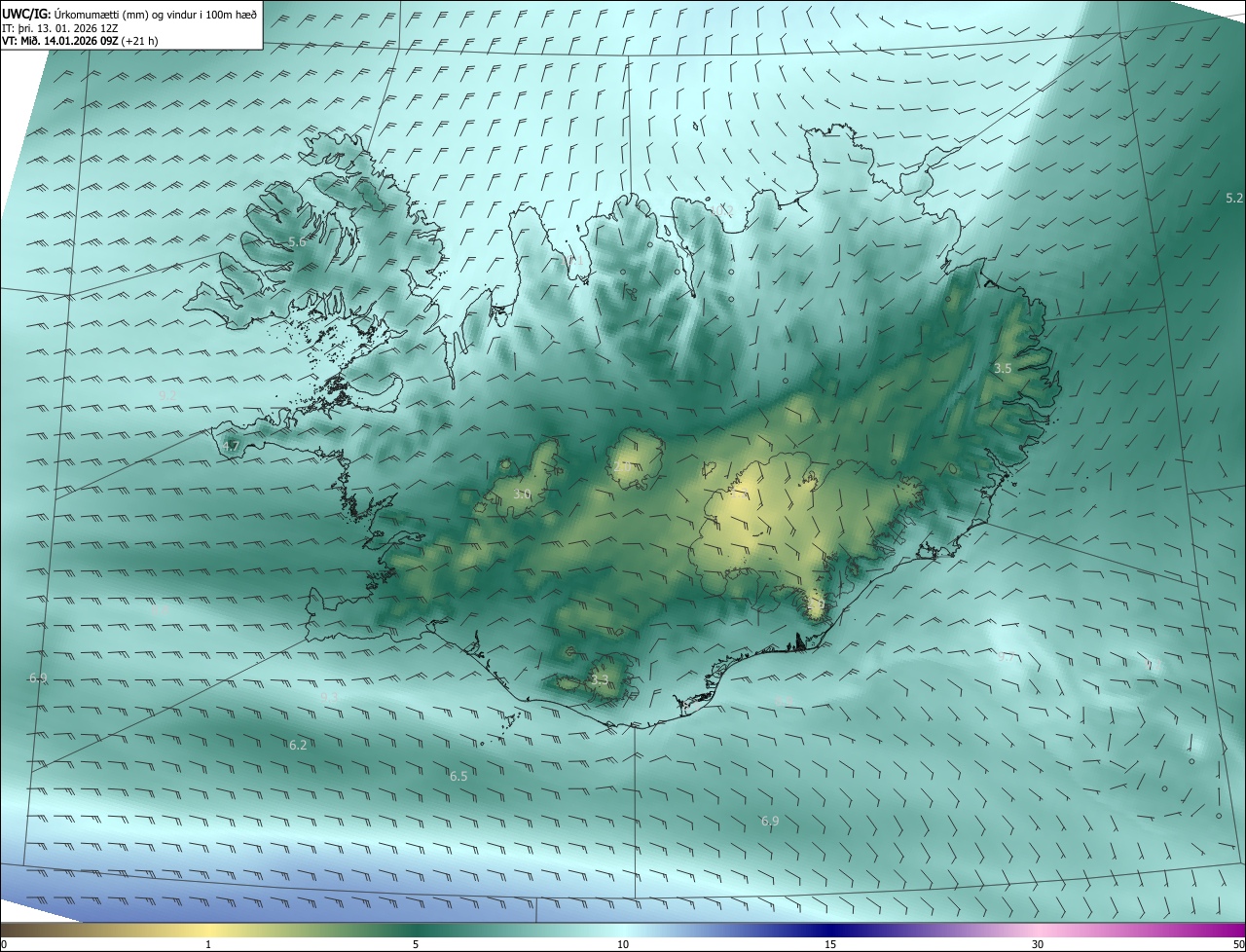The width and height of the screenshot is (1246, 952).
Task: Click the '5.6' value over the Westfjords
Action: click(x=297, y=242)
